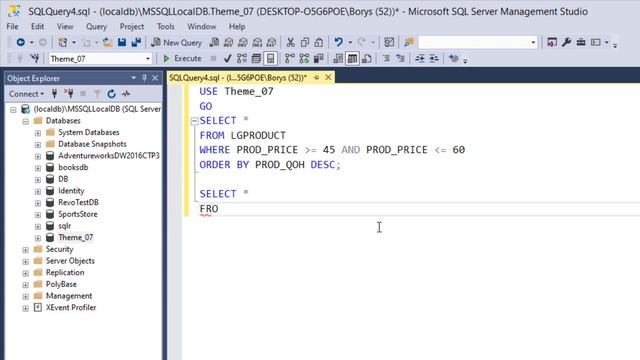Open the Tools menu
640x360 pixels.
(165, 27)
